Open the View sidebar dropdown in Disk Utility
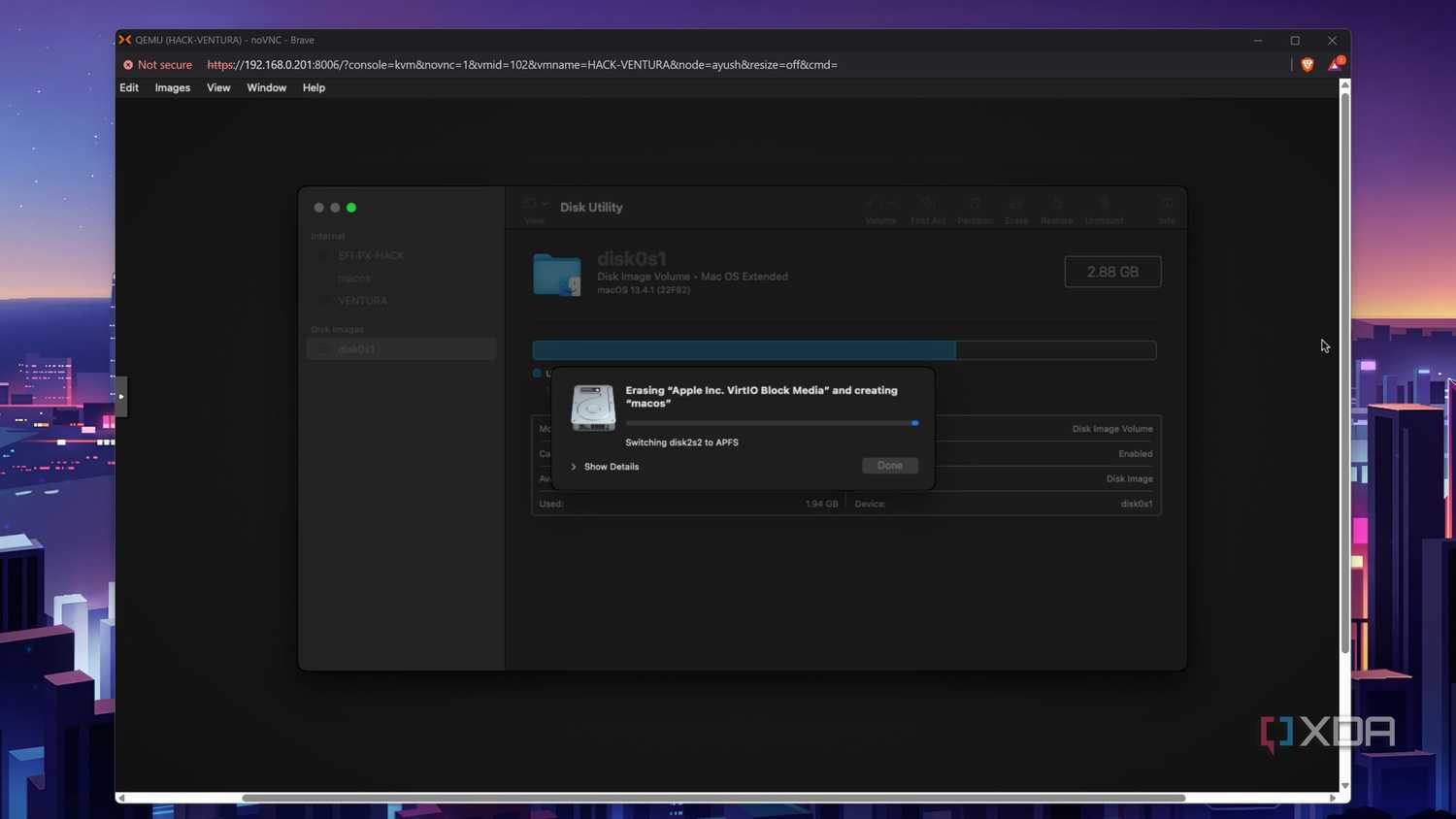Screen dimensions: 1456x819 (536, 204)
